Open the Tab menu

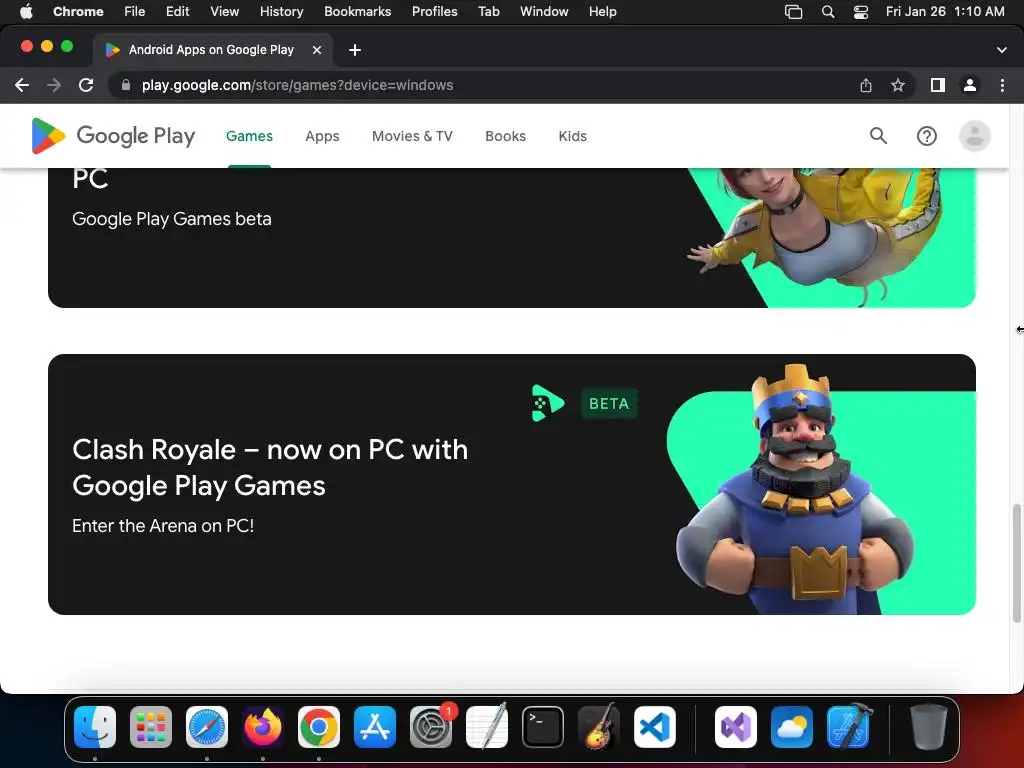[488, 11]
